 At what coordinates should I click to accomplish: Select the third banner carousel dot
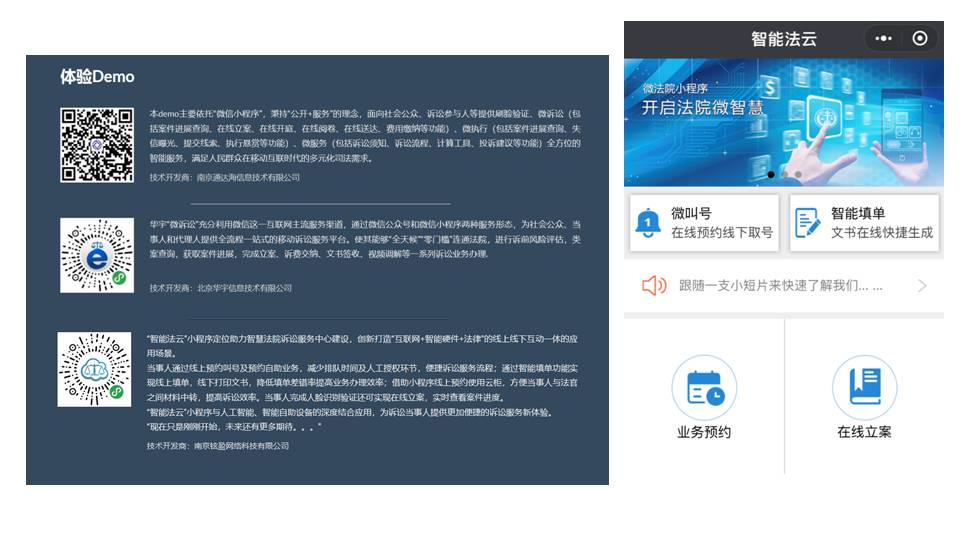pyautogui.click(x=797, y=175)
